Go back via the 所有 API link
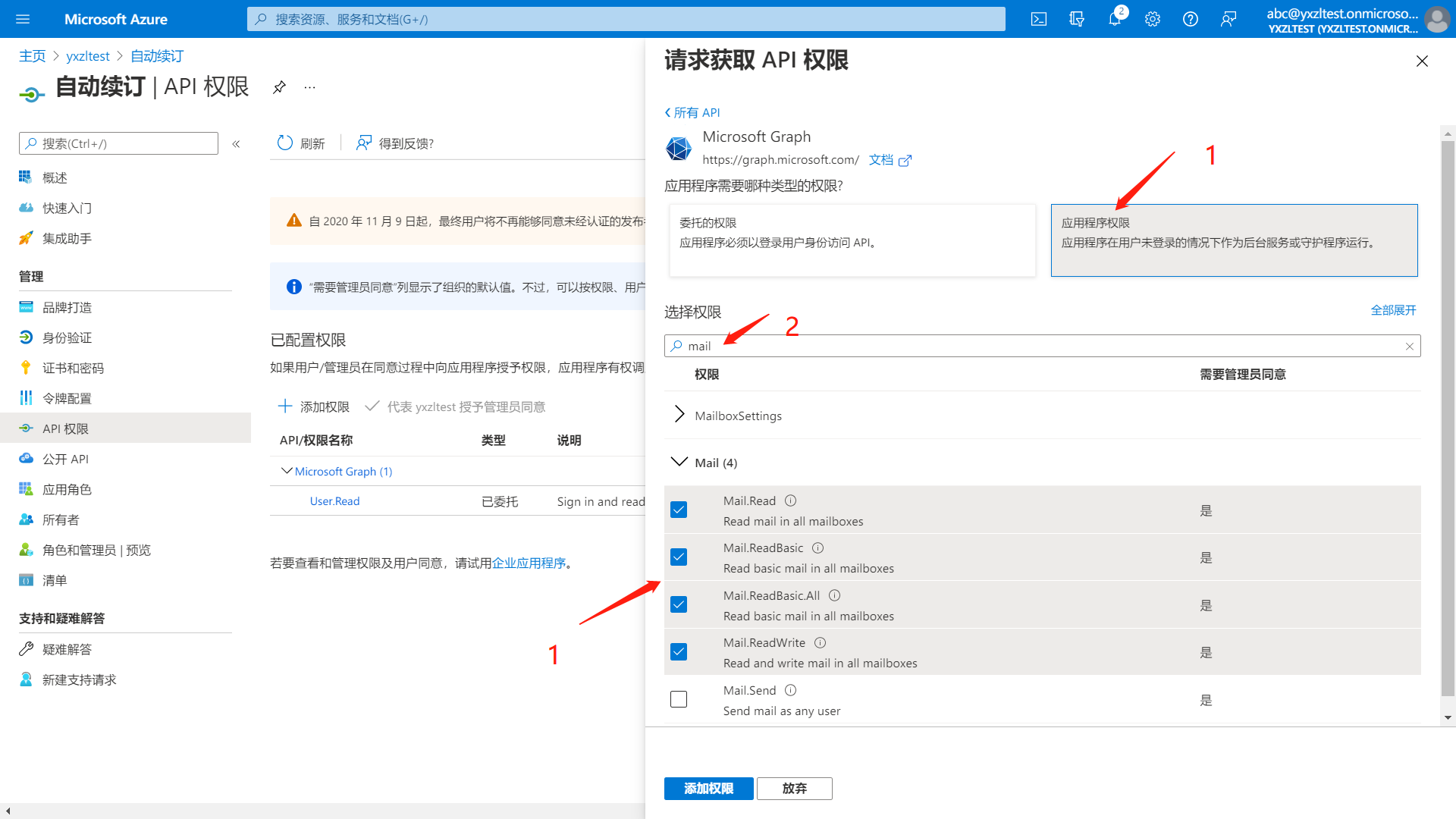1456x819 pixels. [692, 113]
